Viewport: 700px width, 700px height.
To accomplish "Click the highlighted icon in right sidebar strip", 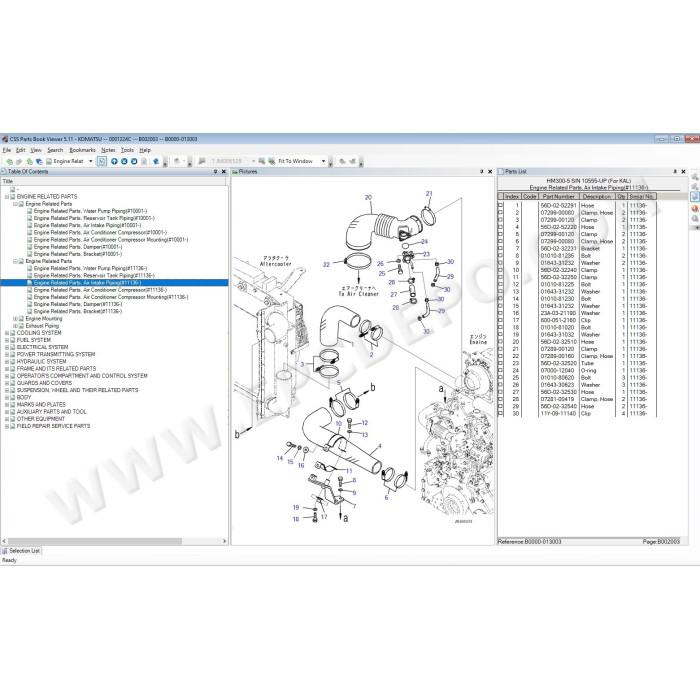I will (695, 196).
